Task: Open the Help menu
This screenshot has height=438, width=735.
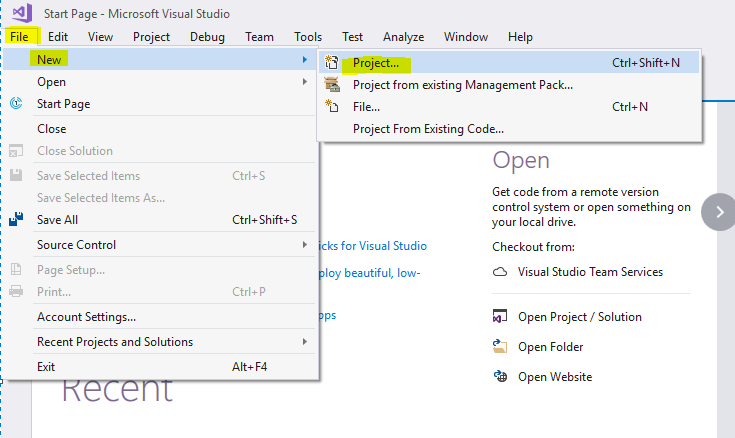Action: [520, 37]
